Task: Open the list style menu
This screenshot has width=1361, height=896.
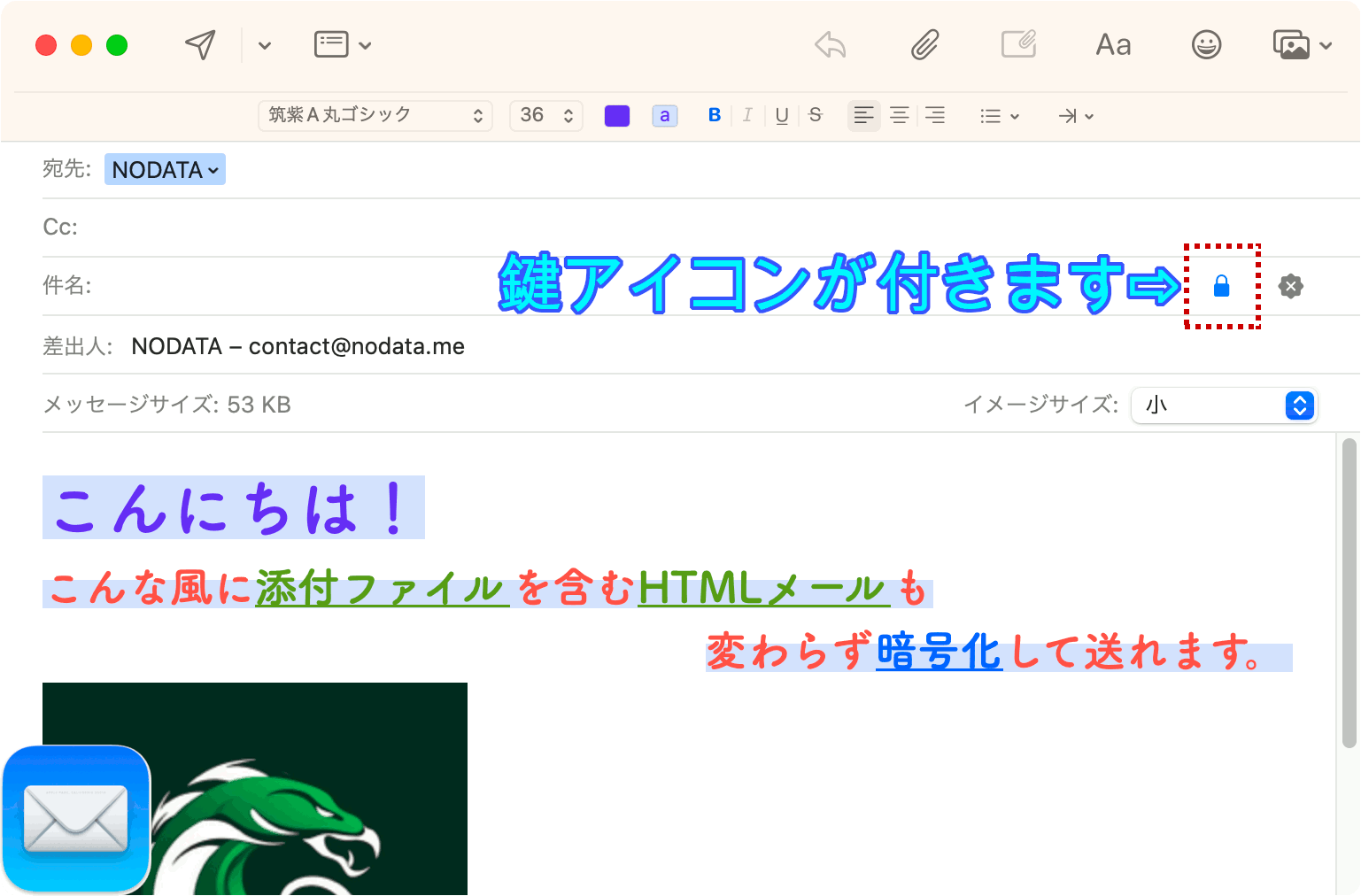Action: click(x=999, y=115)
